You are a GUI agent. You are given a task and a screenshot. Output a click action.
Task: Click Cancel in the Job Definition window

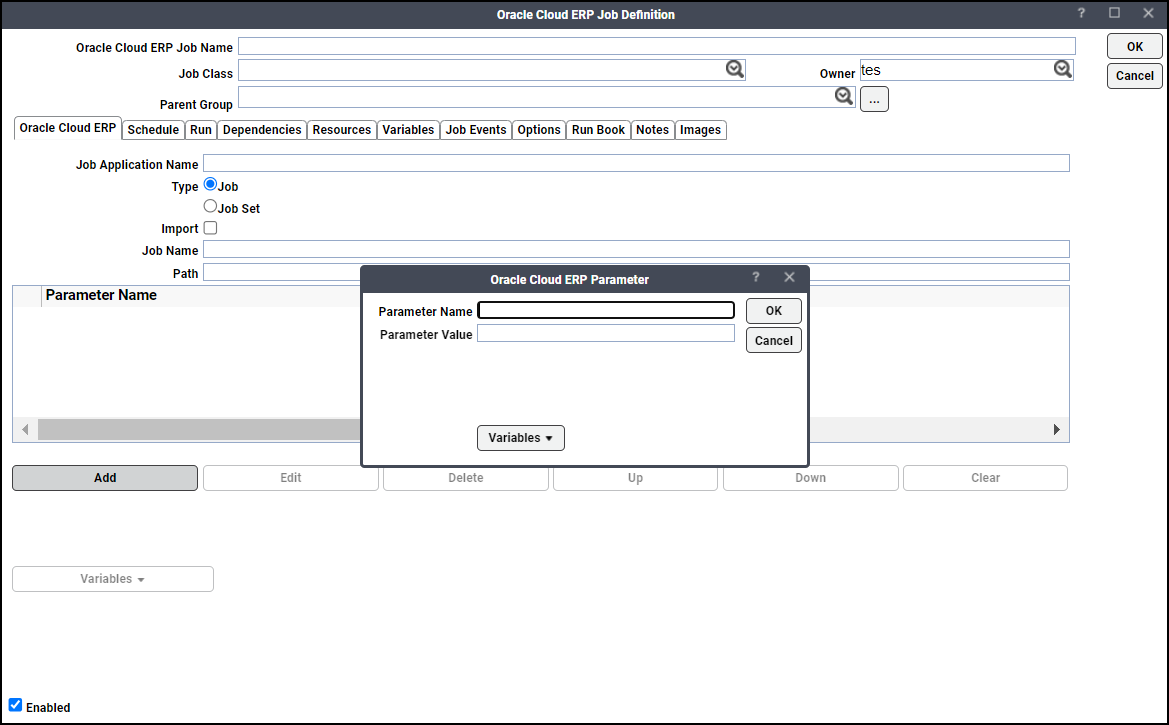click(x=1135, y=75)
